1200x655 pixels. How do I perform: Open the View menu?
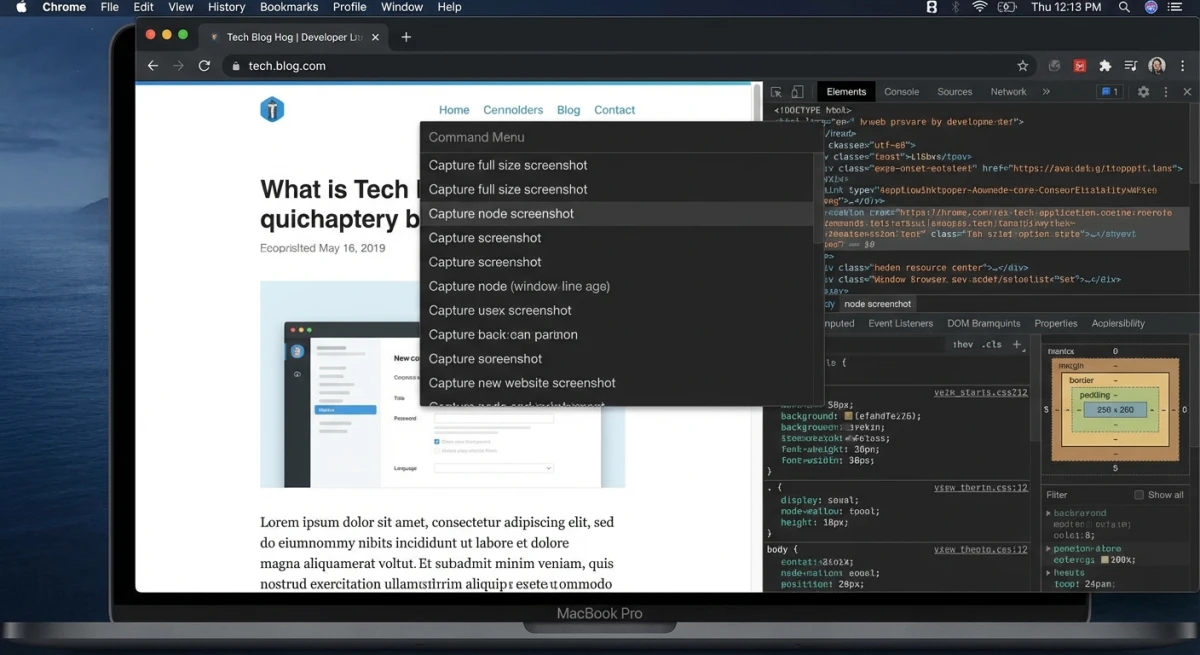(x=180, y=7)
